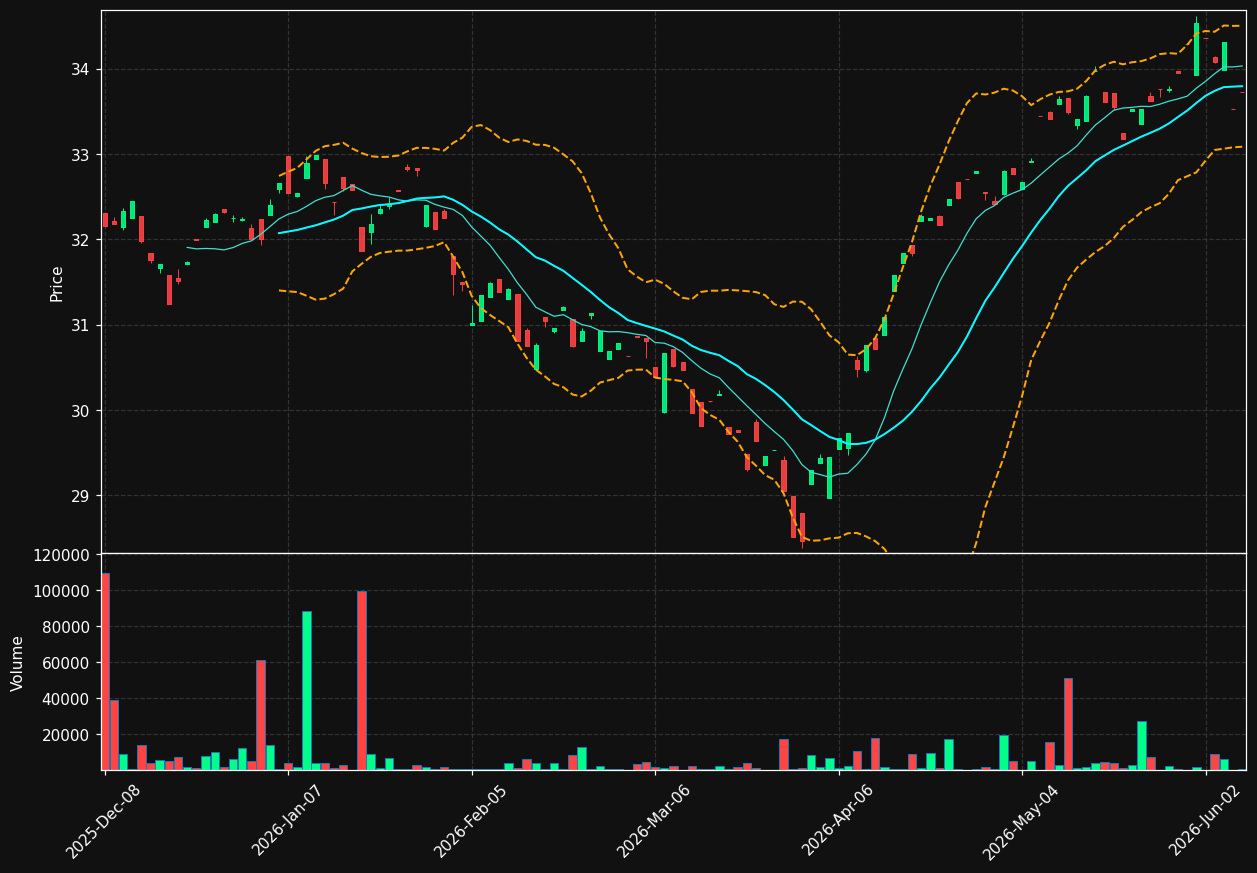Click the 34 price tick label
This screenshot has width=1257, height=873.
pyautogui.click(x=80, y=69)
